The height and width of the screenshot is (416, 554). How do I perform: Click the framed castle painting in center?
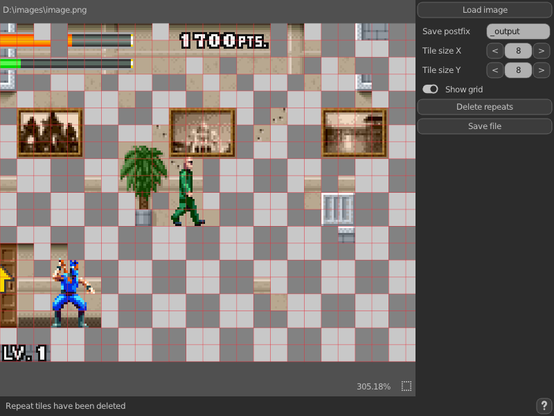(202, 133)
